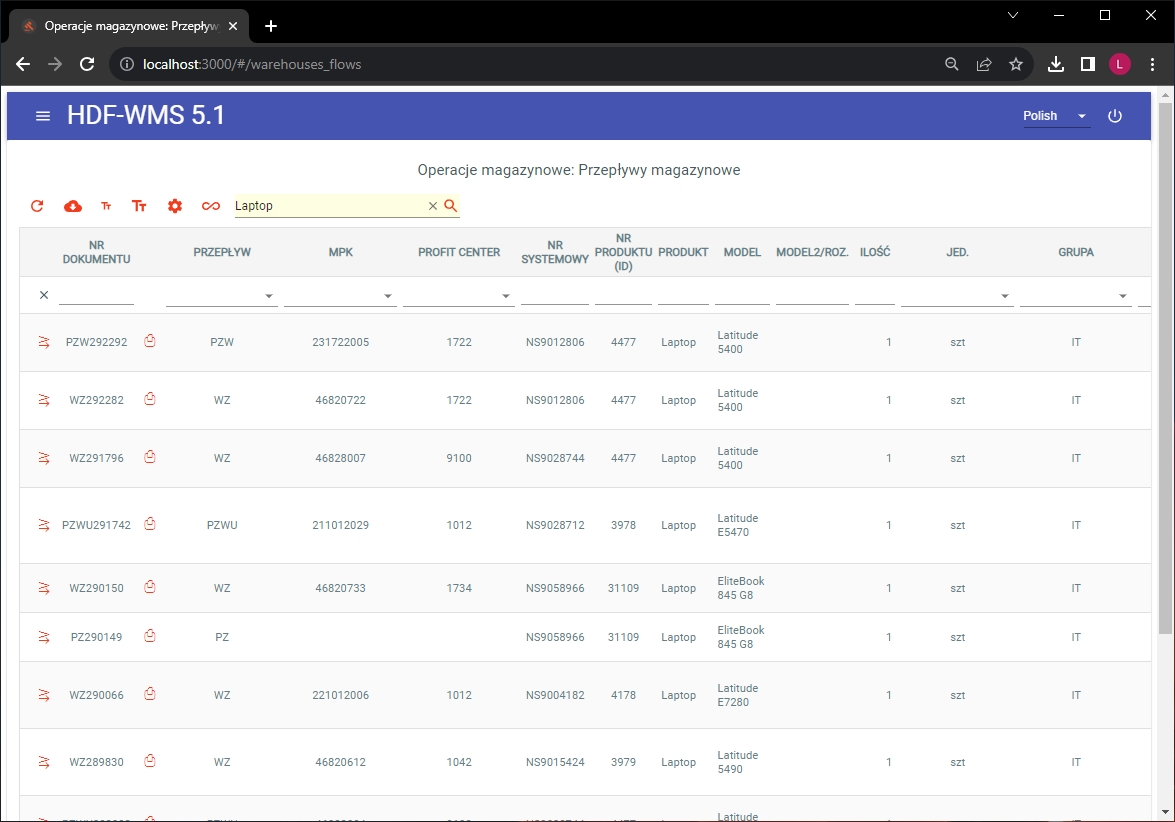Click the larger text size icon
This screenshot has height=822, width=1175.
coord(139,206)
